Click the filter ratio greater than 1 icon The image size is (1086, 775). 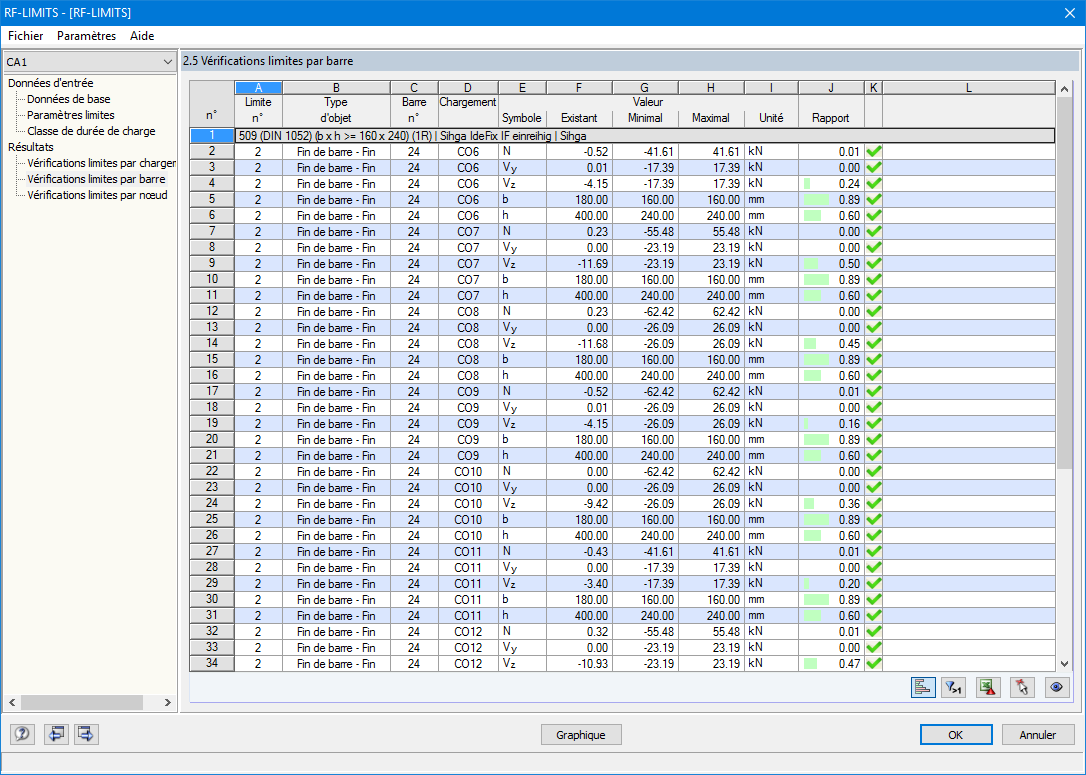pos(954,687)
